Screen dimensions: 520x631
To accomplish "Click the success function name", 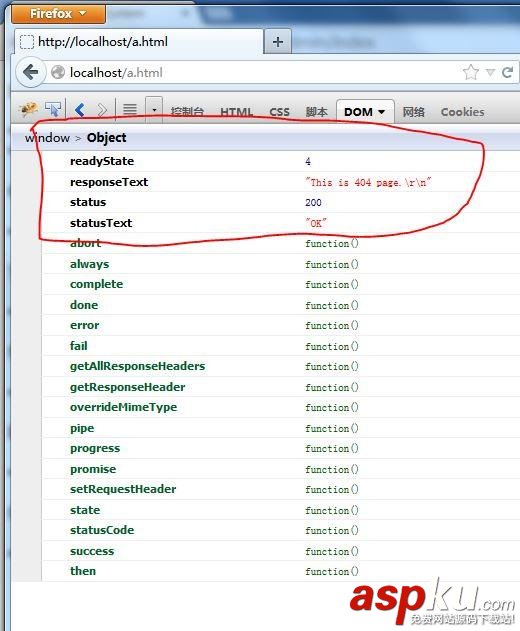I will tap(92, 551).
